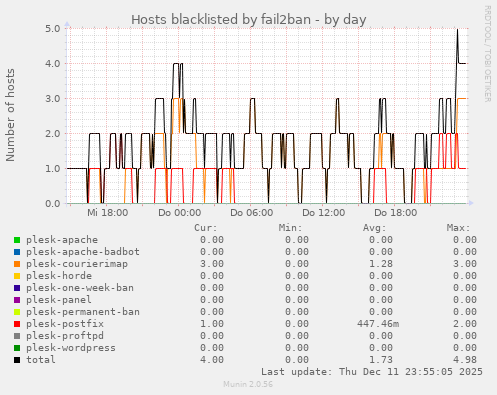This screenshot has width=497, height=395.
Task: Select the plesk-proftpd legend label
Action: click(x=65, y=336)
